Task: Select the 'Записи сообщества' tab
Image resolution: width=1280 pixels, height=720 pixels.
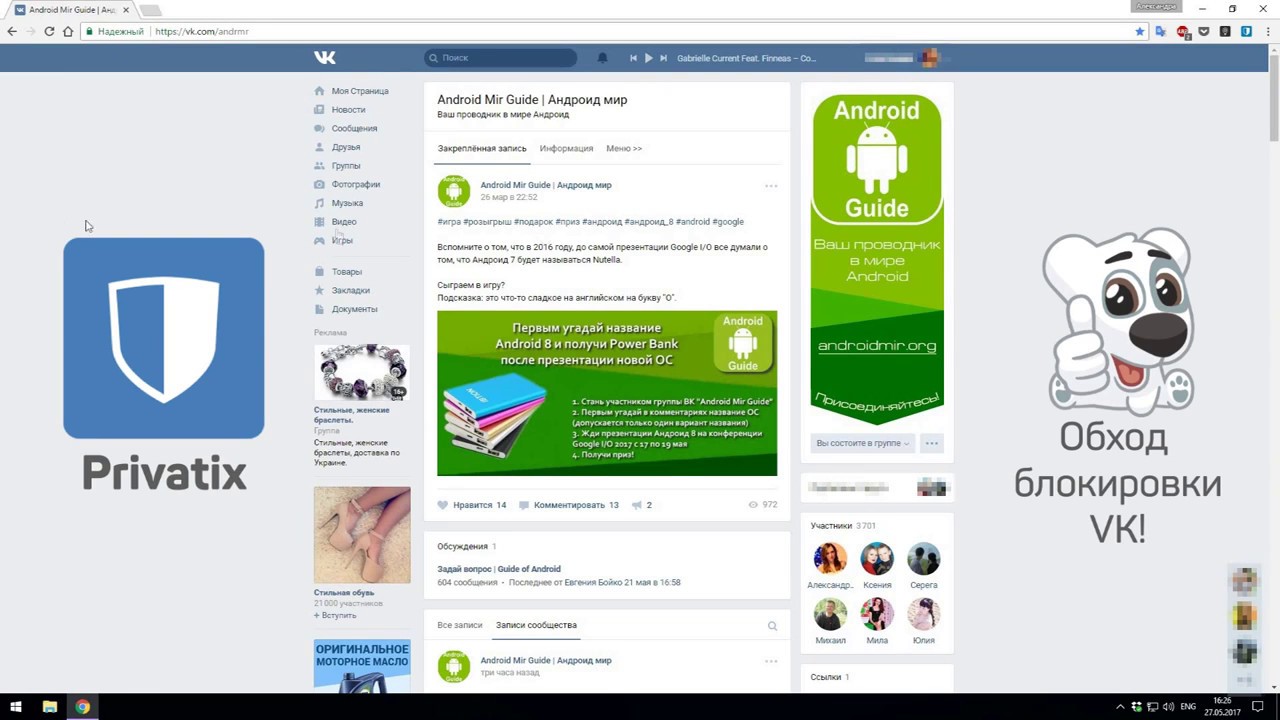Action: tap(536, 625)
